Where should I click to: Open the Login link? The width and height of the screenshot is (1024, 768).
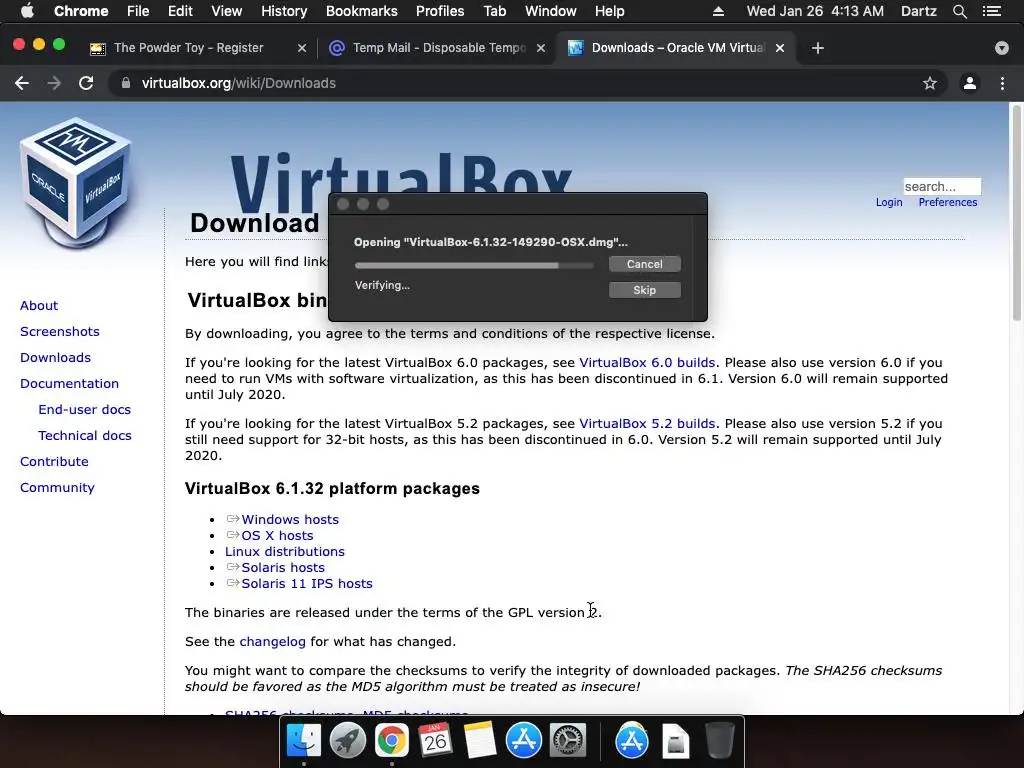point(889,202)
